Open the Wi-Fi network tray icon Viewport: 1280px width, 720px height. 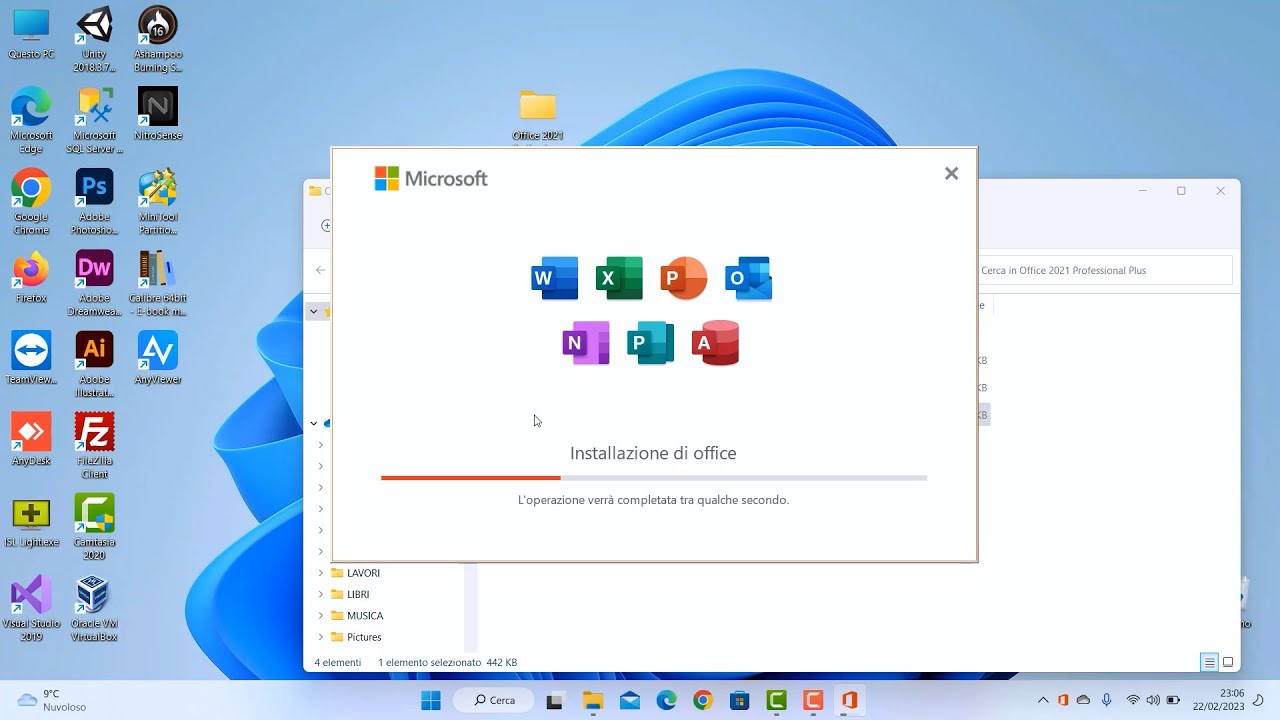pyautogui.click(x=1133, y=700)
